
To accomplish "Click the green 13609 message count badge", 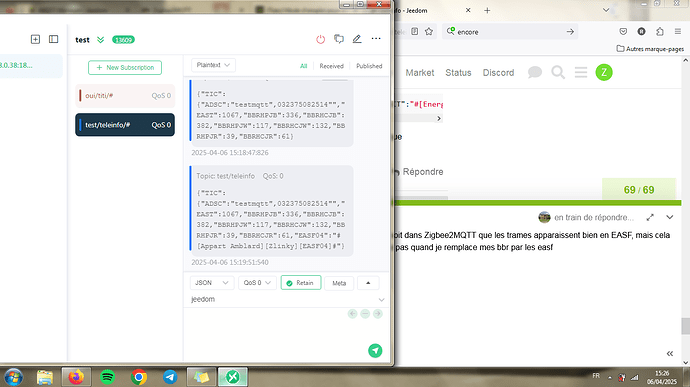I will [123, 40].
